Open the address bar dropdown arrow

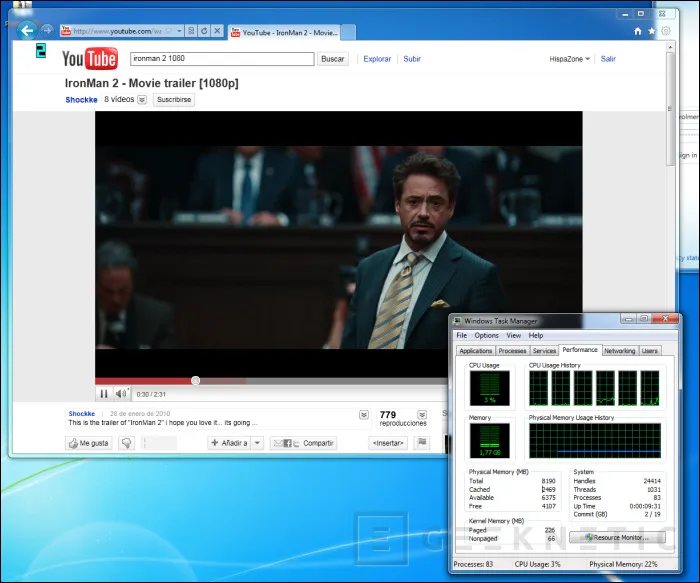point(179,31)
